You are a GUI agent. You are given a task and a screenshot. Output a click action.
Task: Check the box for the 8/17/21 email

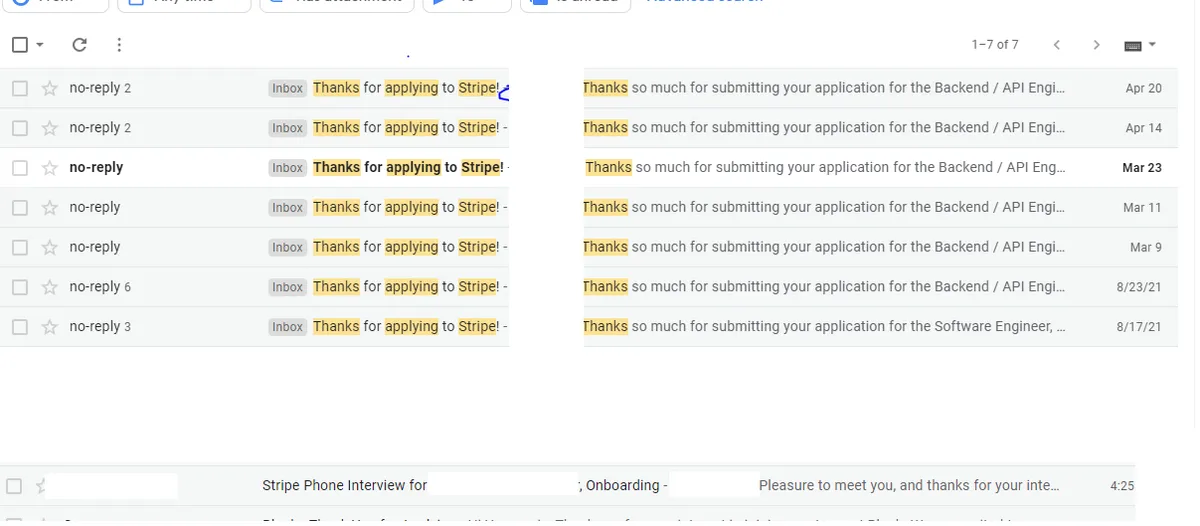point(20,327)
